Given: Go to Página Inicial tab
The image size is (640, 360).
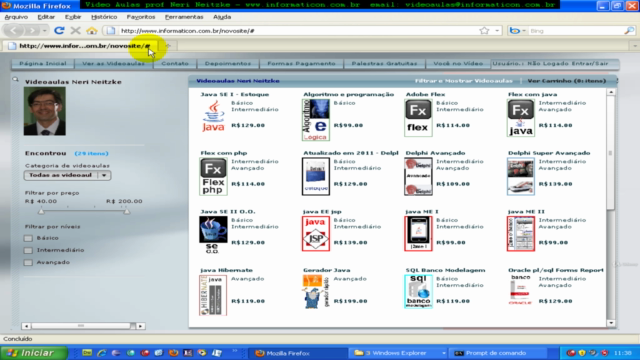Looking at the screenshot, I should (42, 64).
